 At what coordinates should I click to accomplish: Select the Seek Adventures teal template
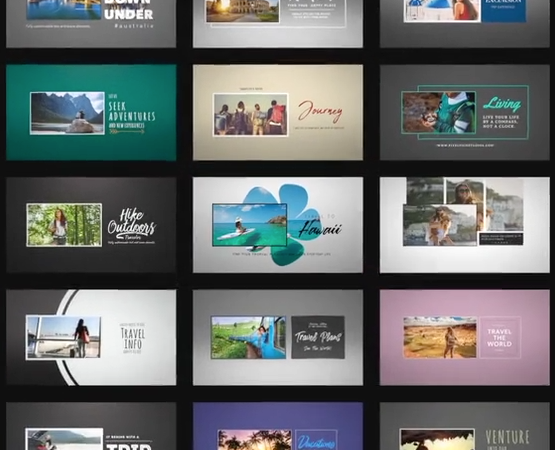(91, 112)
